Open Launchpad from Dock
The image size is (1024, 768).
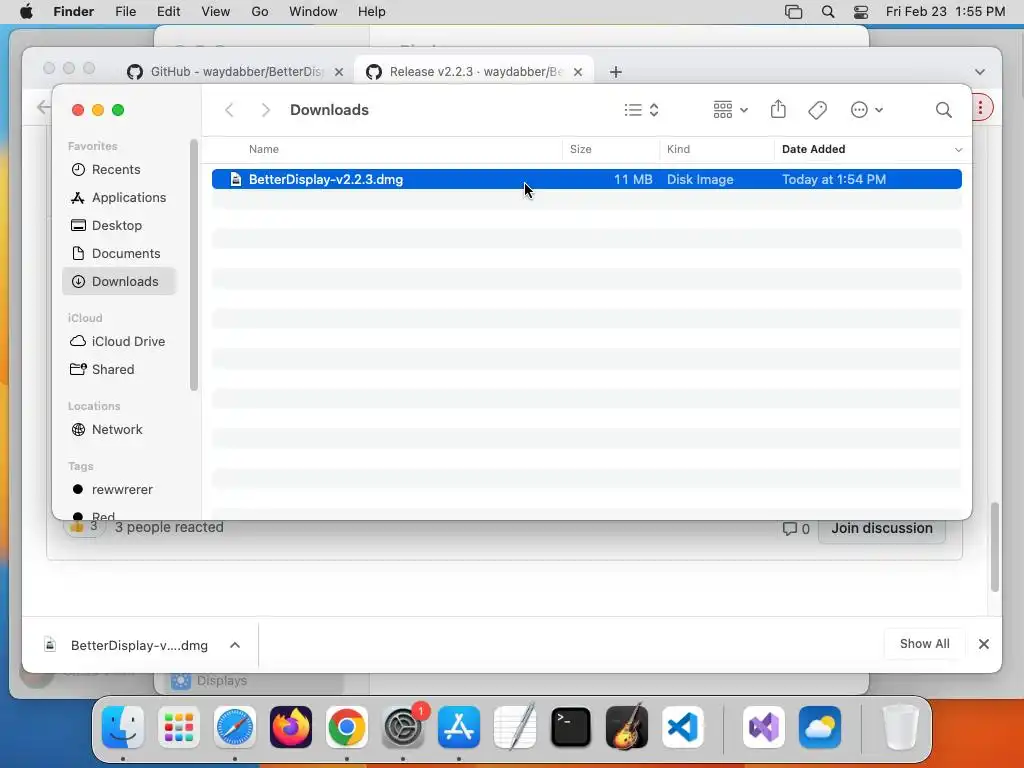[x=179, y=727]
